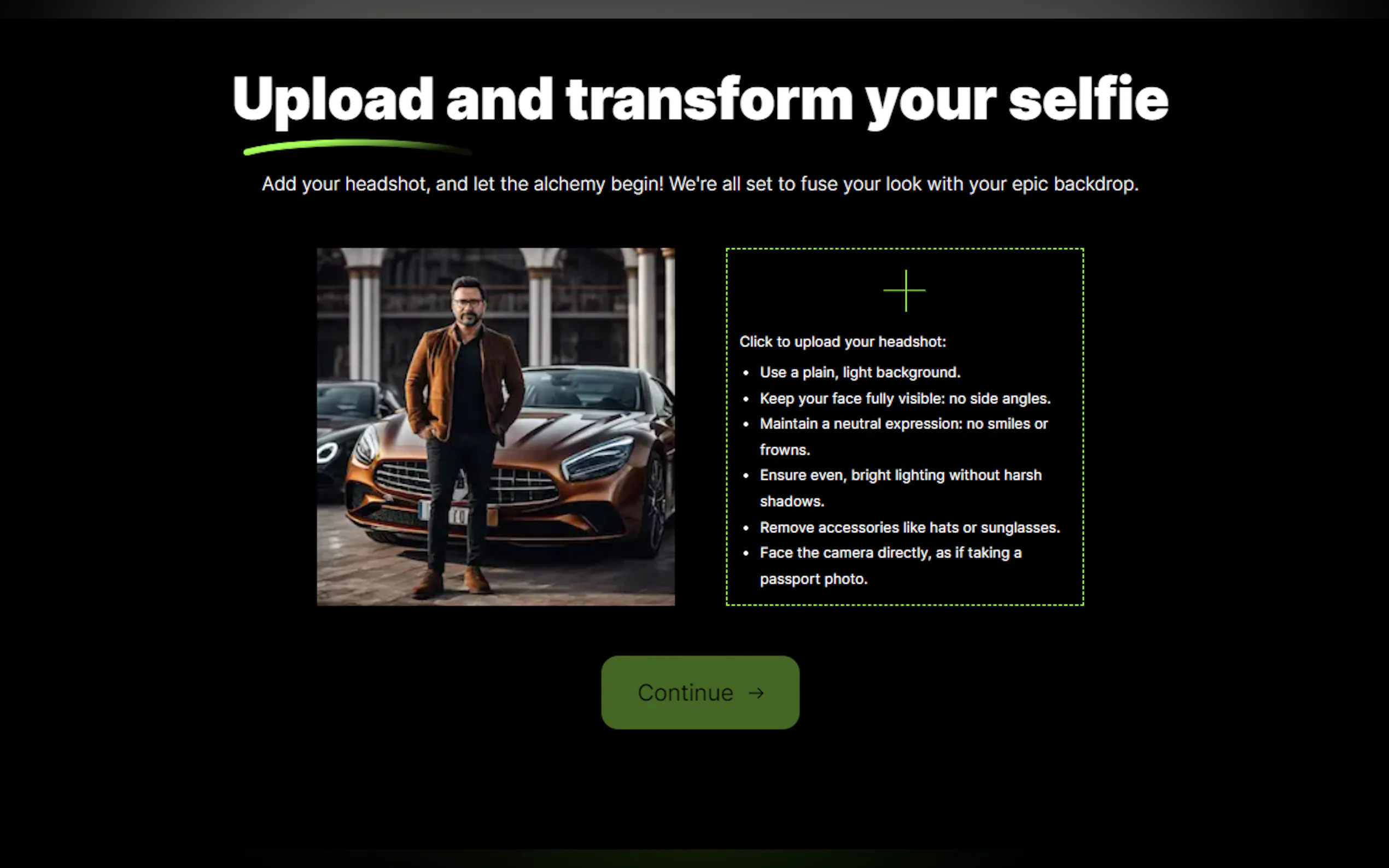Click the 'Add your headshot' subtitle text
The width and height of the screenshot is (1389, 868).
(700, 184)
